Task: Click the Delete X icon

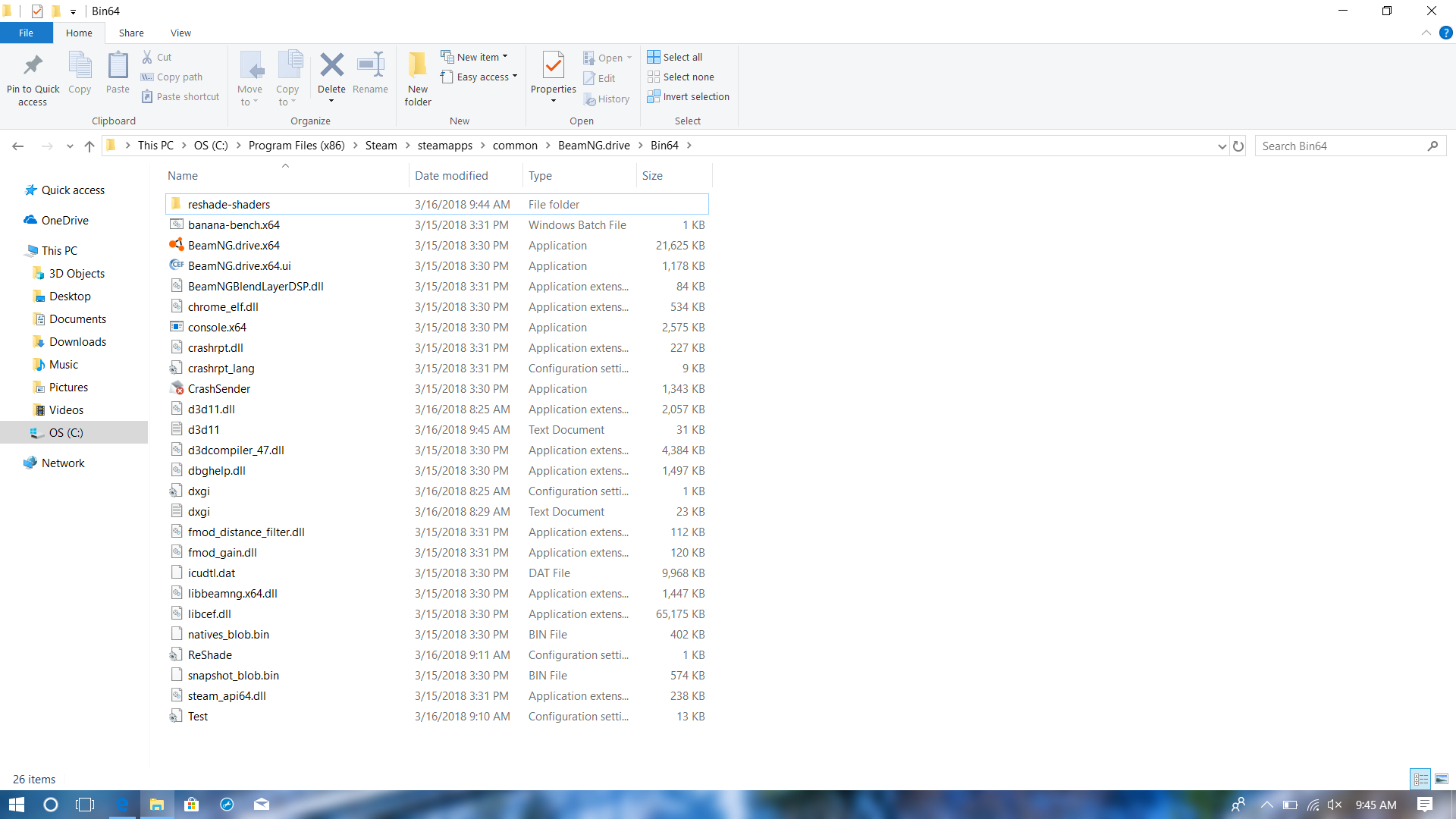Action: point(331,65)
